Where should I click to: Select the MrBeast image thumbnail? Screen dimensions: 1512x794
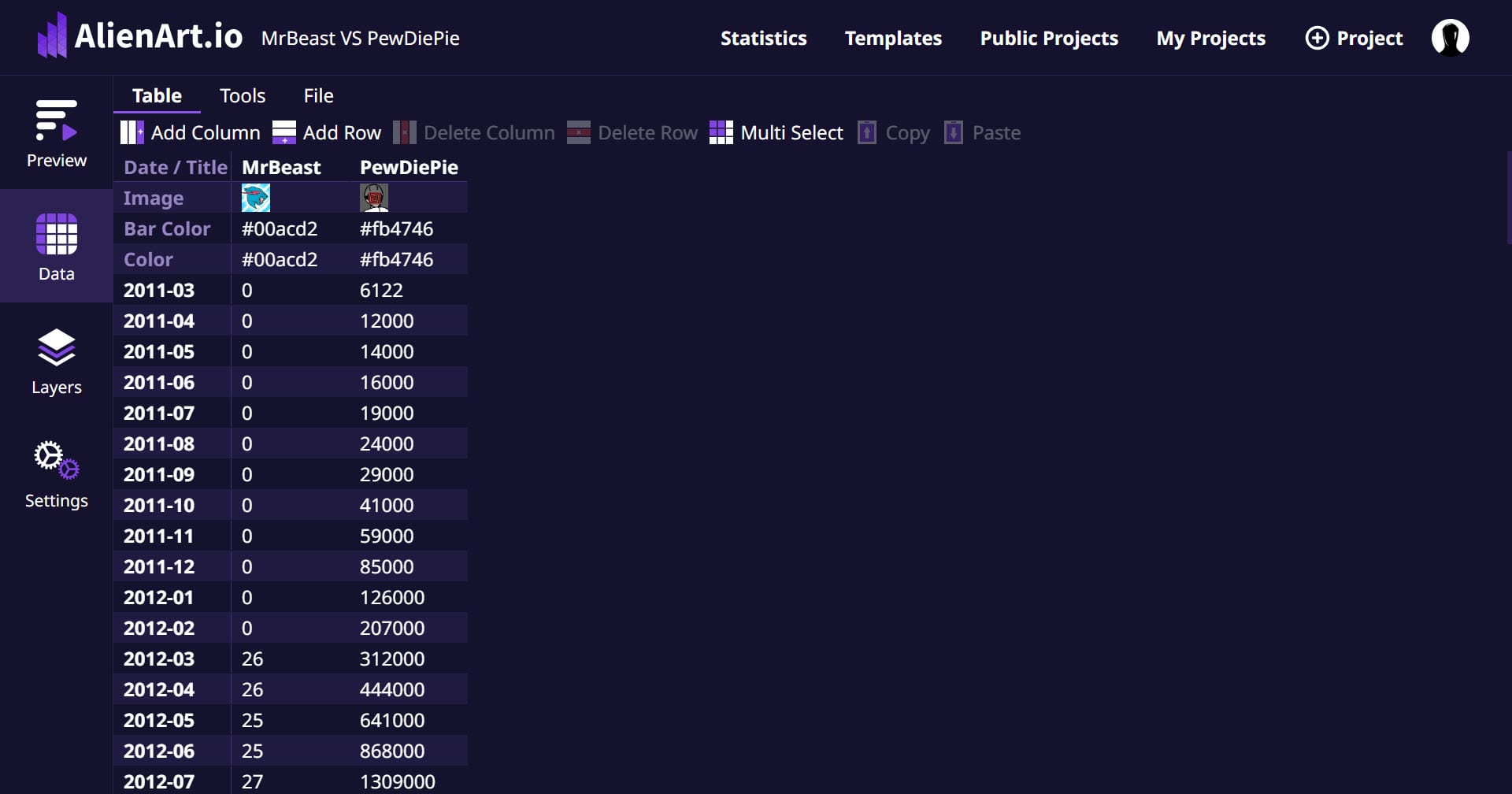(255, 198)
